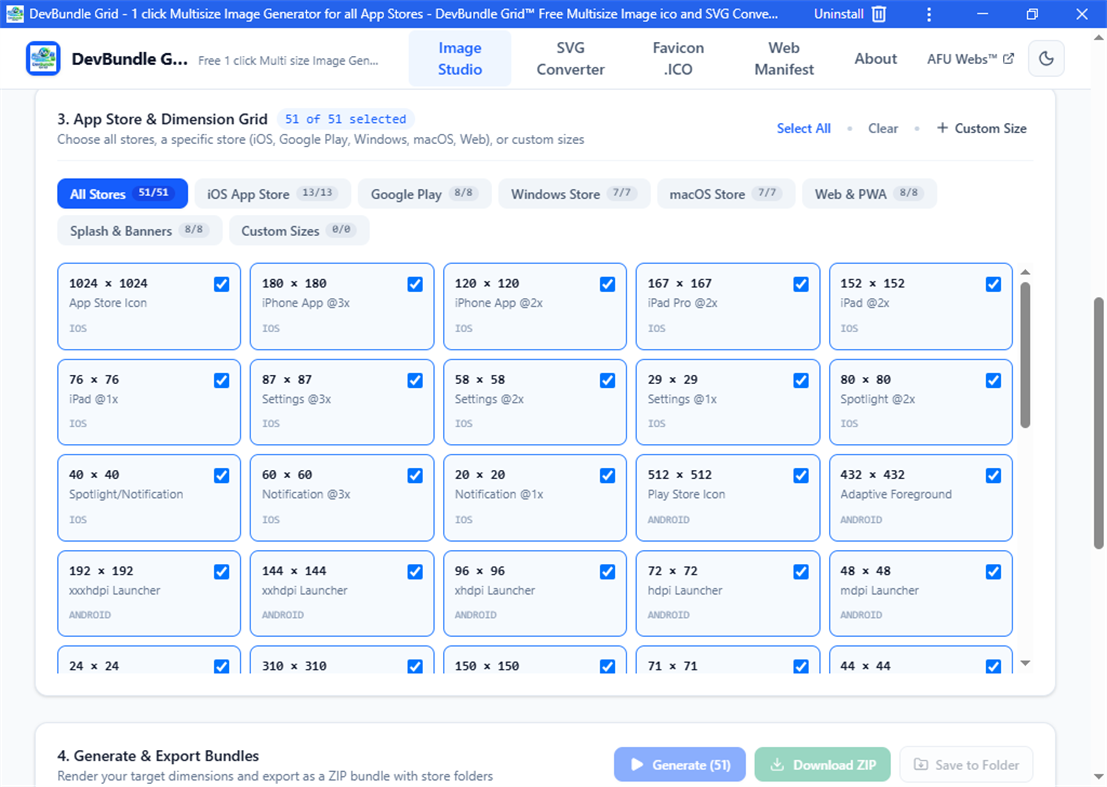
Task: Click the Generate (51) button
Action: [x=679, y=764]
